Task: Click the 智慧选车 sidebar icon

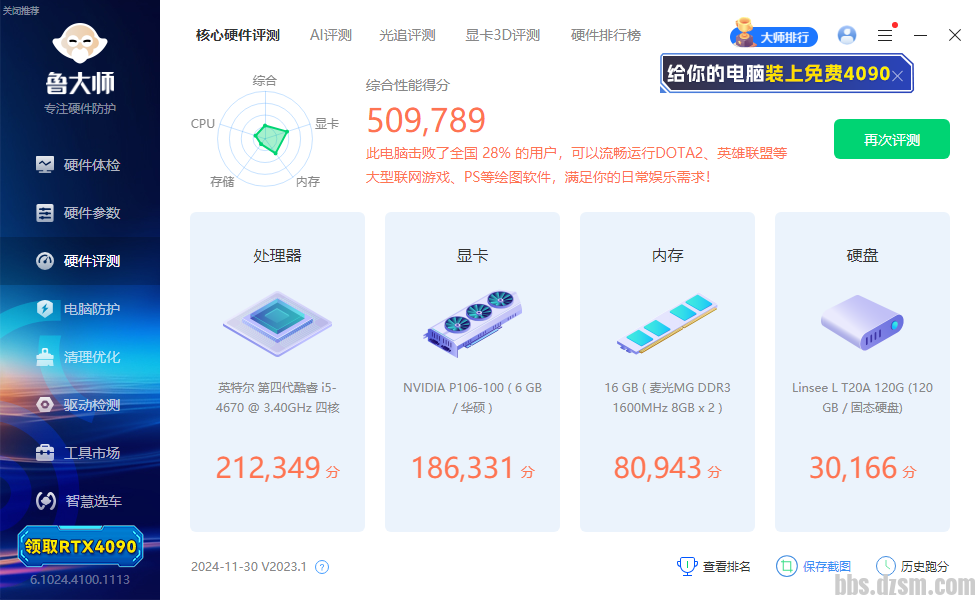Action: [45, 501]
